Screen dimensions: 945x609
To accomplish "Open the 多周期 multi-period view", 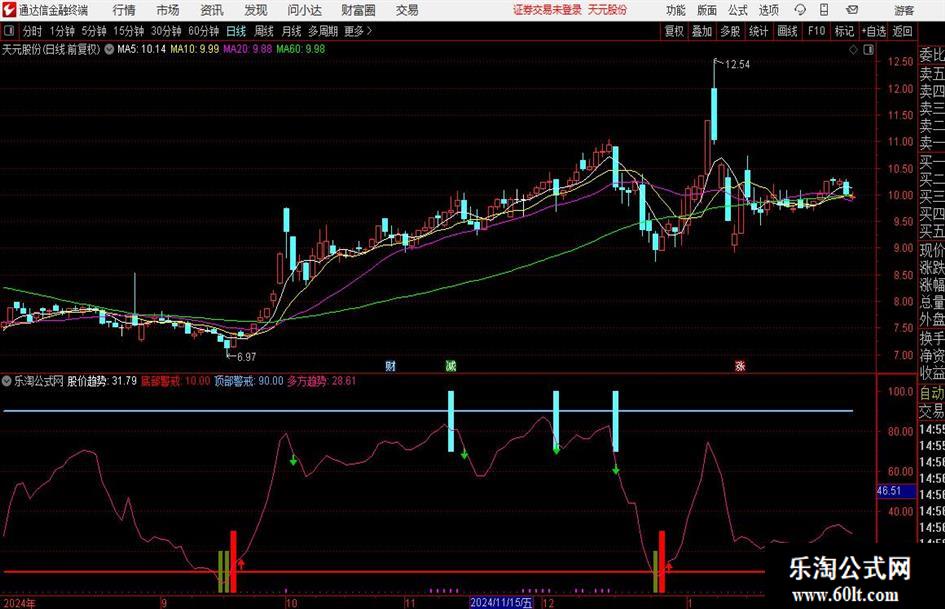I will (323, 31).
